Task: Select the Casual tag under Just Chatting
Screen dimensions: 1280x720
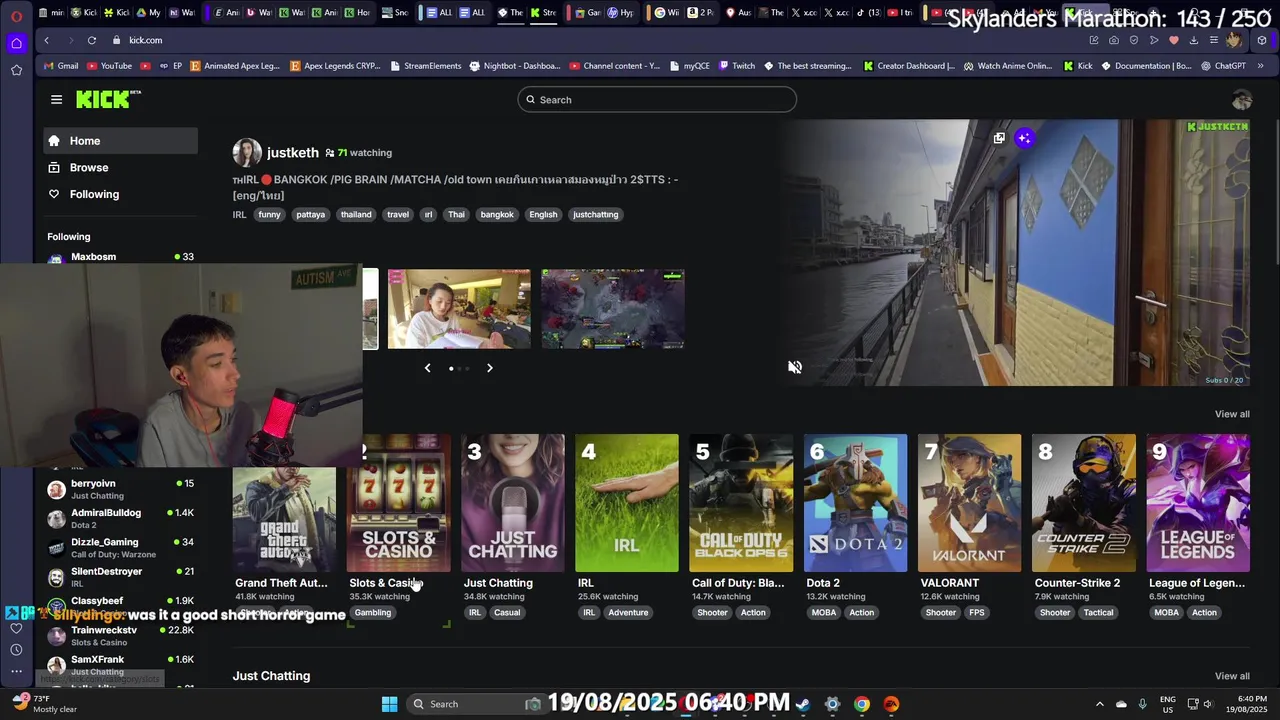Action: click(507, 612)
